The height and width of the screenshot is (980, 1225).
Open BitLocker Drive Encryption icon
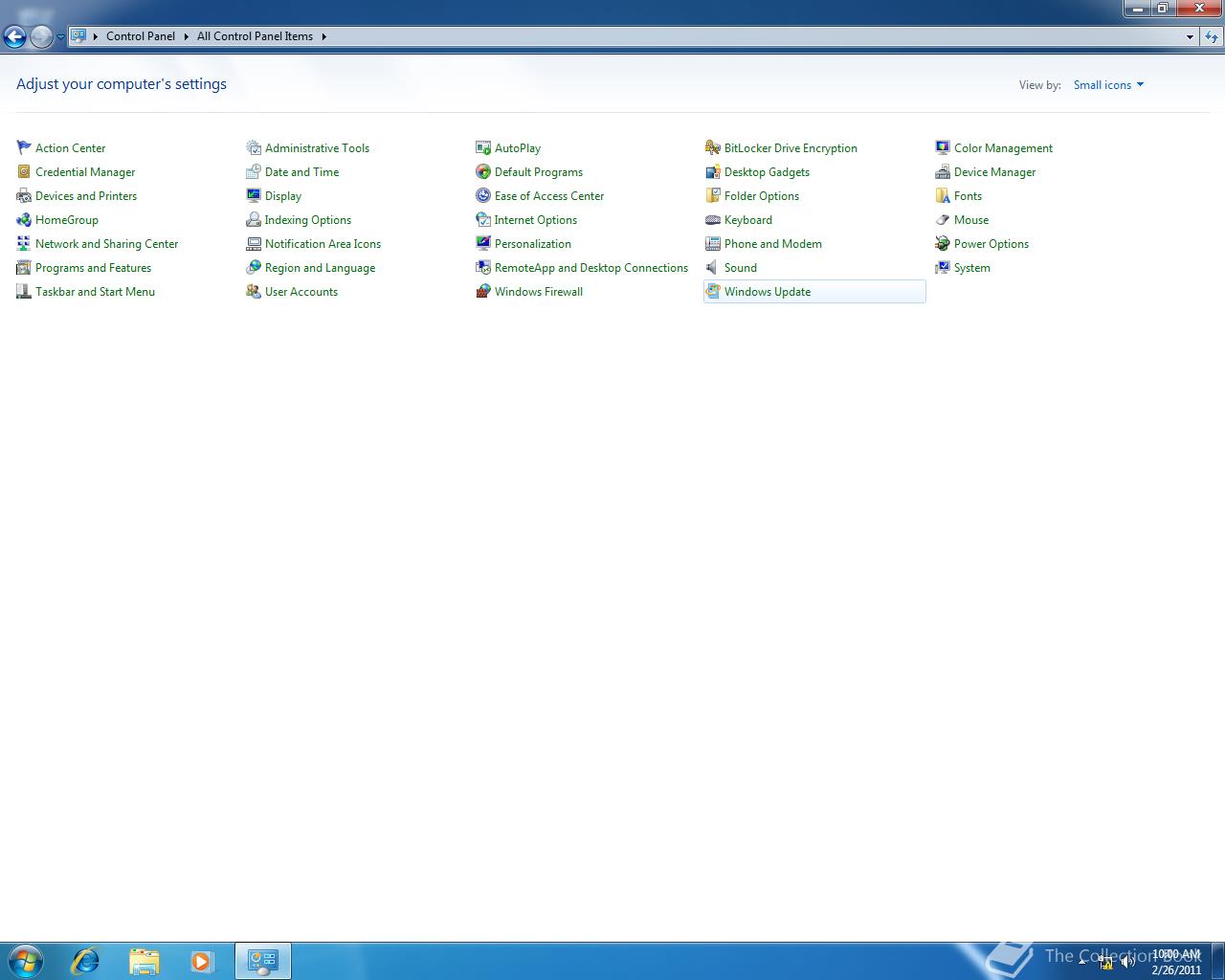click(x=713, y=147)
